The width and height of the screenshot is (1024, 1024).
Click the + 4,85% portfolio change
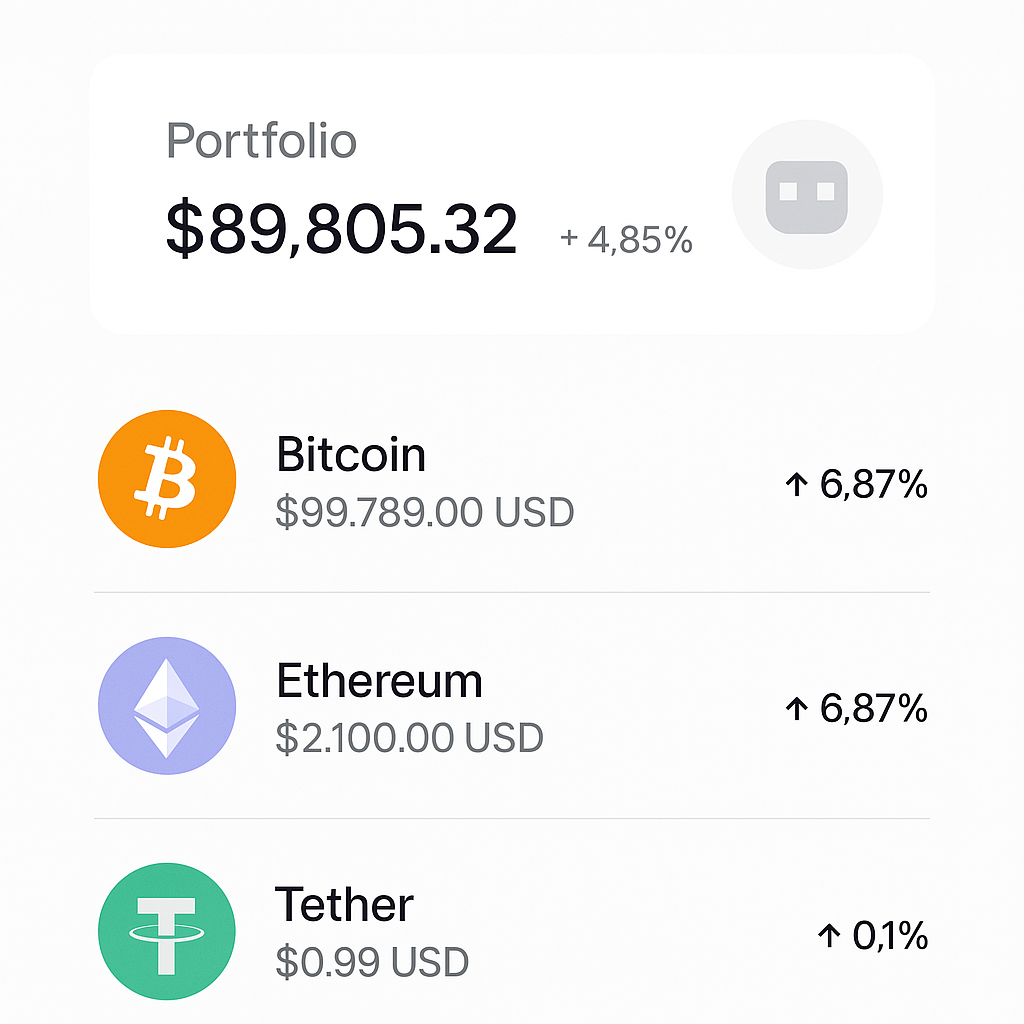click(626, 239)
